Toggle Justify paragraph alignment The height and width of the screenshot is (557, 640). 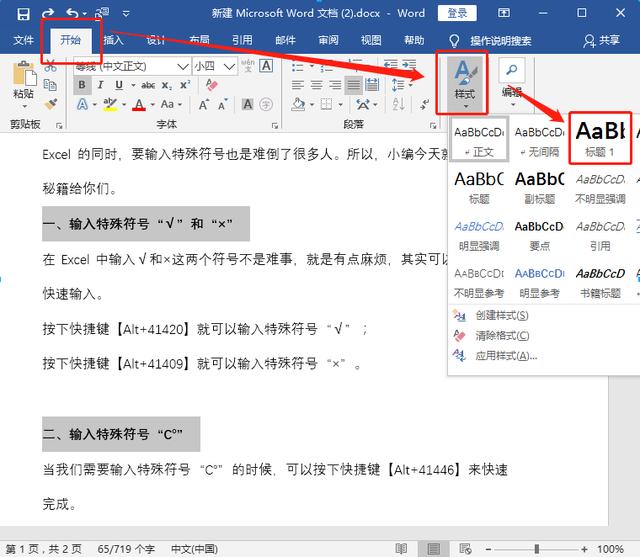tap(354, 85)
